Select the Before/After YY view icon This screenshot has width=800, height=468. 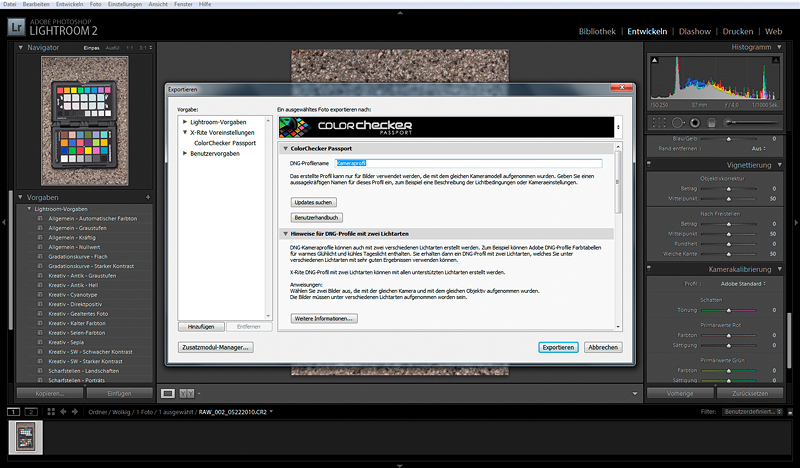point(187,393)
